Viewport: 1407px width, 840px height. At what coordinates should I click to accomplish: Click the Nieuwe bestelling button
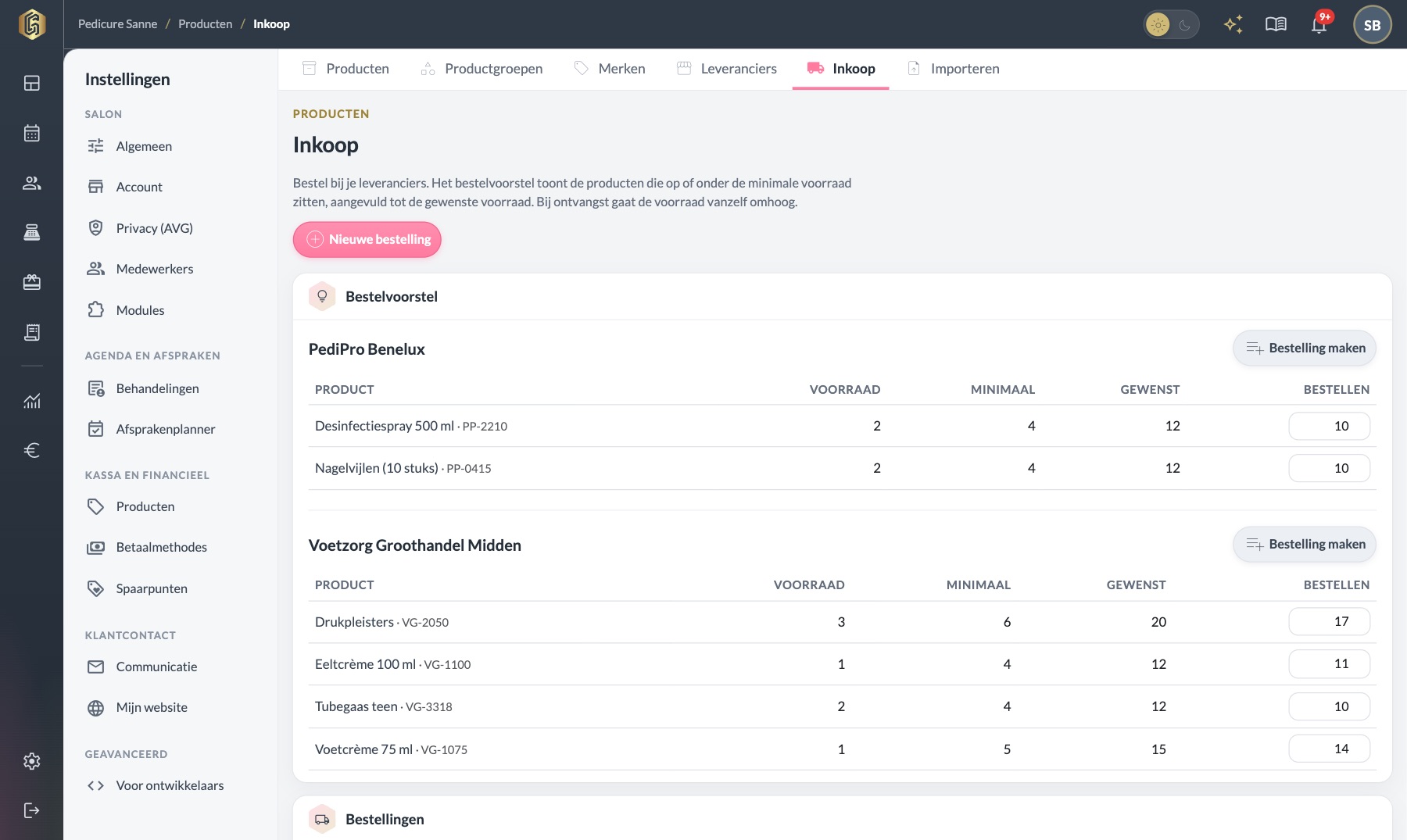click(367, 239)
